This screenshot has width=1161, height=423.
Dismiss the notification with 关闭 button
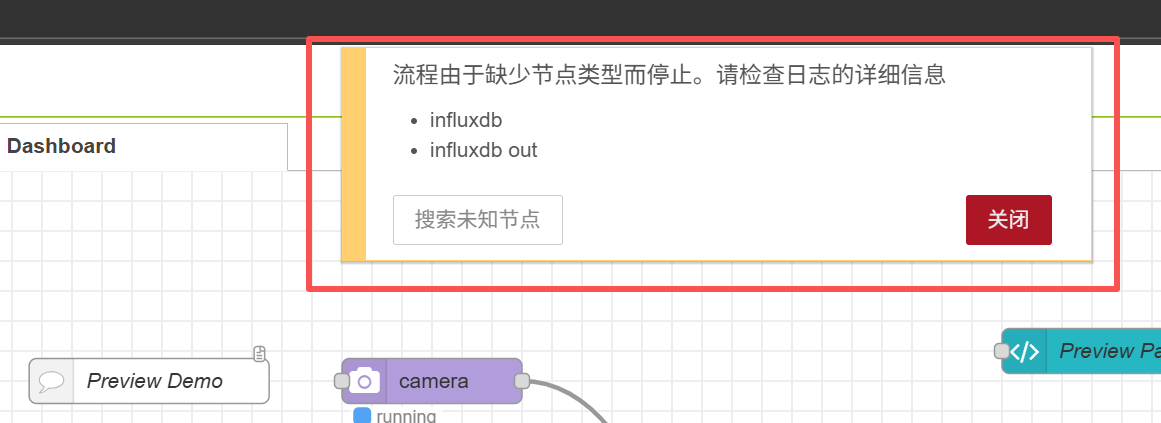tap(1008, 220)
